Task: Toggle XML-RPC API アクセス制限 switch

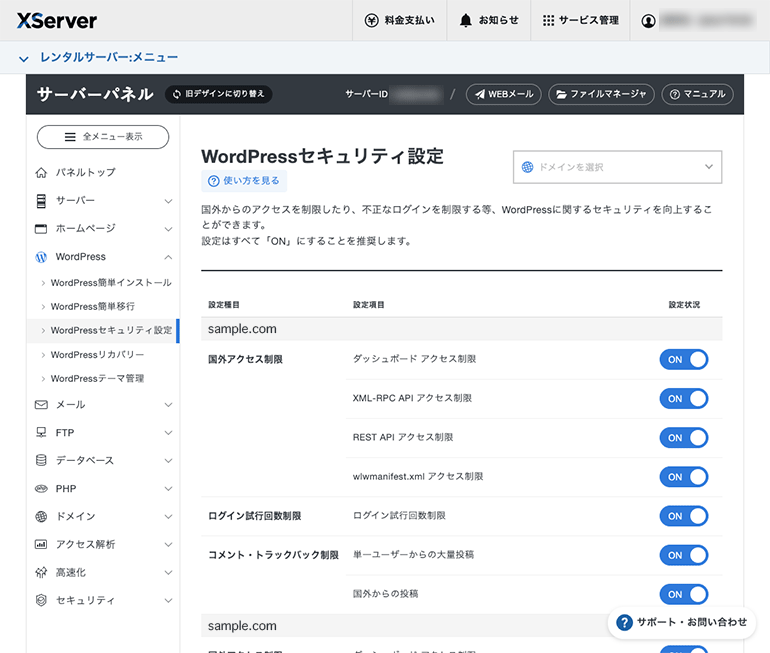Action: (x=684, y=399)
